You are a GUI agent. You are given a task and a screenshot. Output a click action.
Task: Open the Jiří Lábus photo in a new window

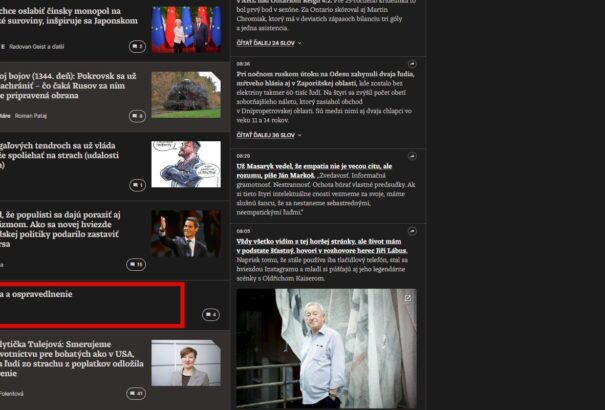point(408,298)
